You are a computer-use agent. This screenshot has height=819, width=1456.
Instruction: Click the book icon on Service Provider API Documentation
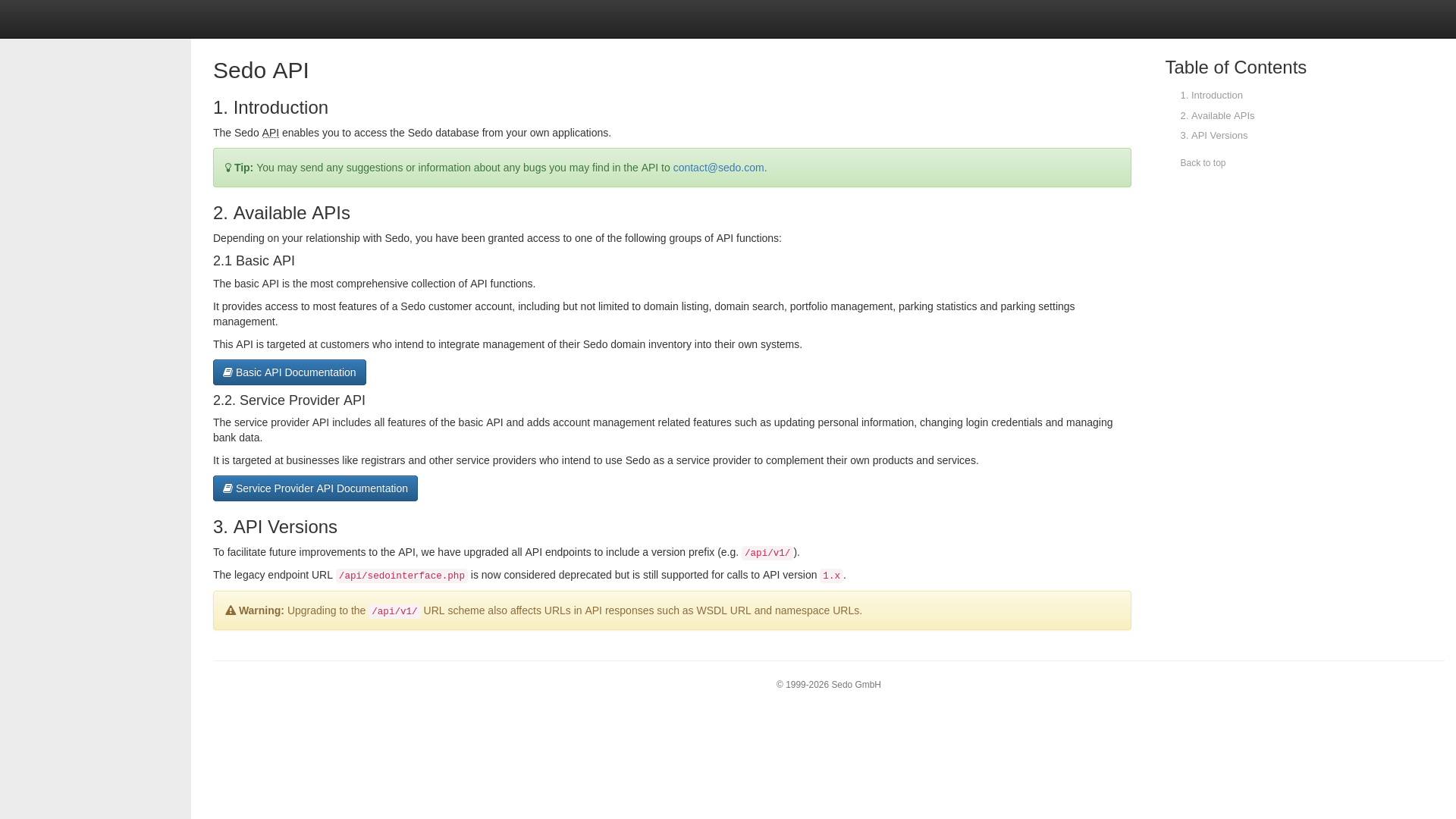click(227, 488)
